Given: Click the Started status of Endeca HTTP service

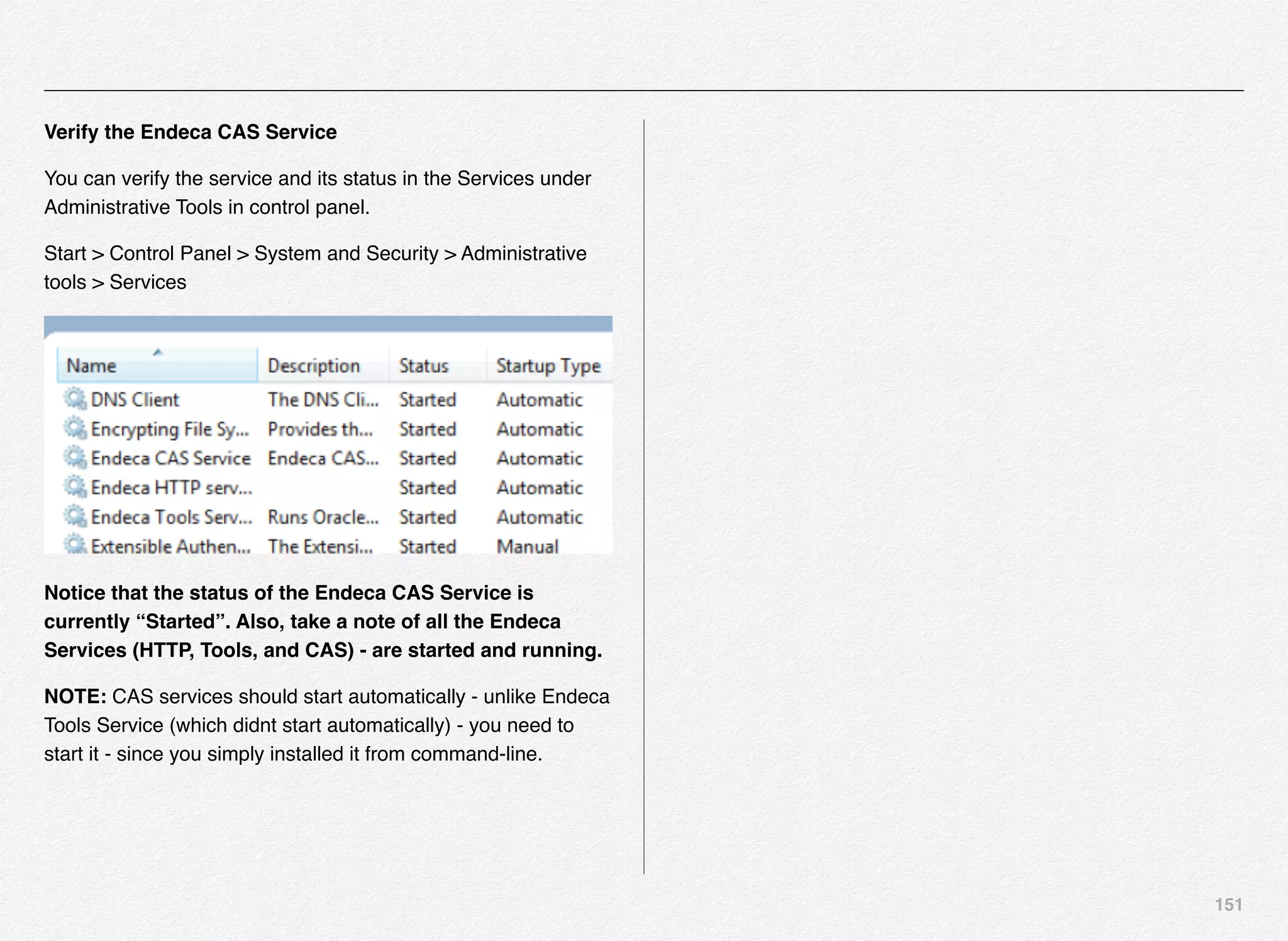Looking at the screenshot, I should pyautogui.click(x=428, y=487).
